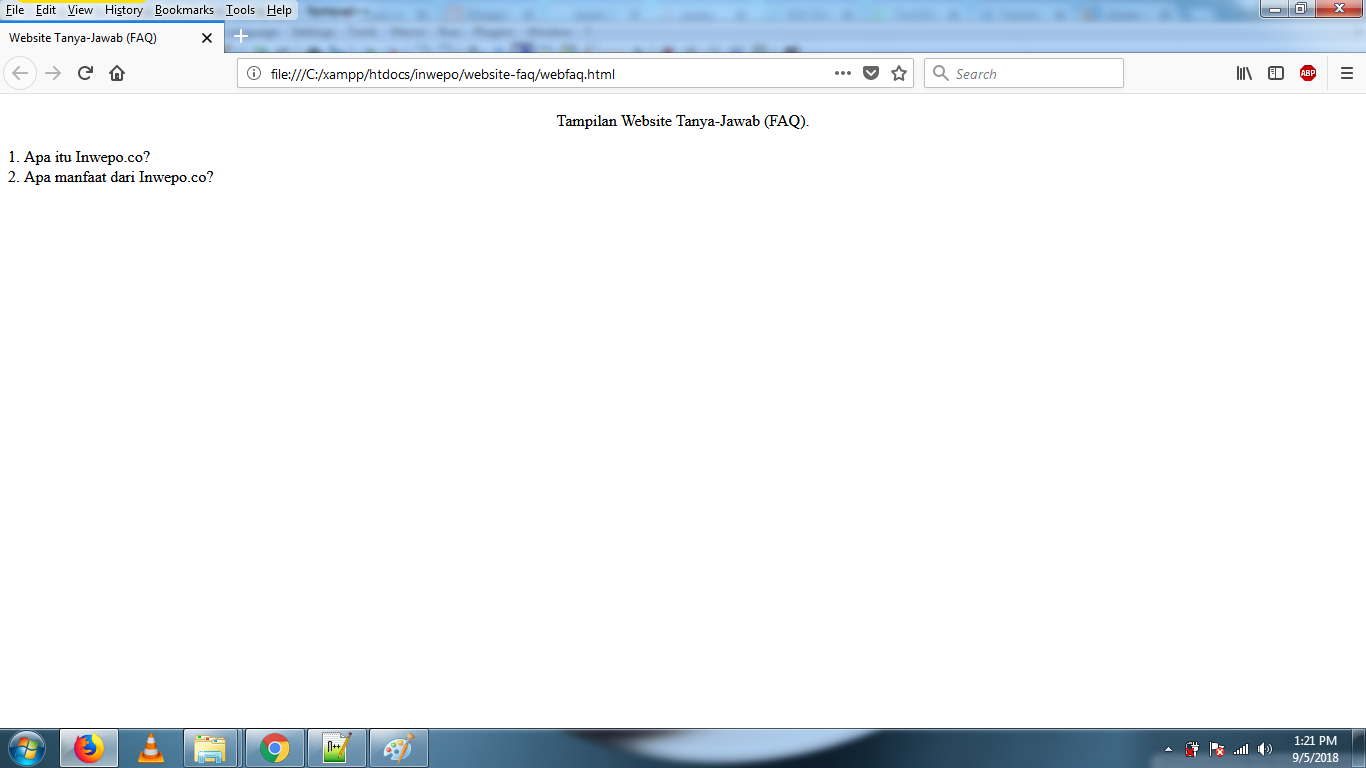Go to the Firefox home page
Screen dimensions: 1366x768
pos(117,73)
